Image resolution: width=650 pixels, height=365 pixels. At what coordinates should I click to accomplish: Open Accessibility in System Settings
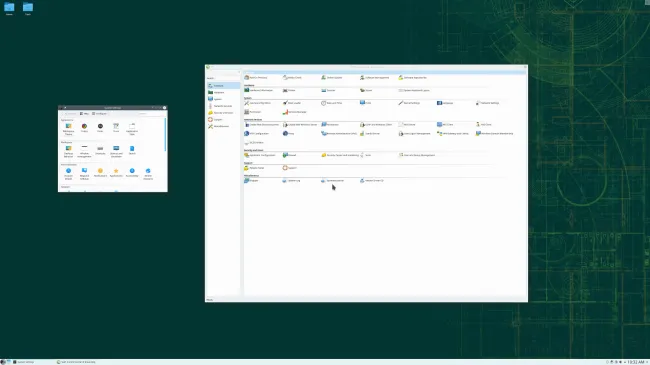point(132,173)
